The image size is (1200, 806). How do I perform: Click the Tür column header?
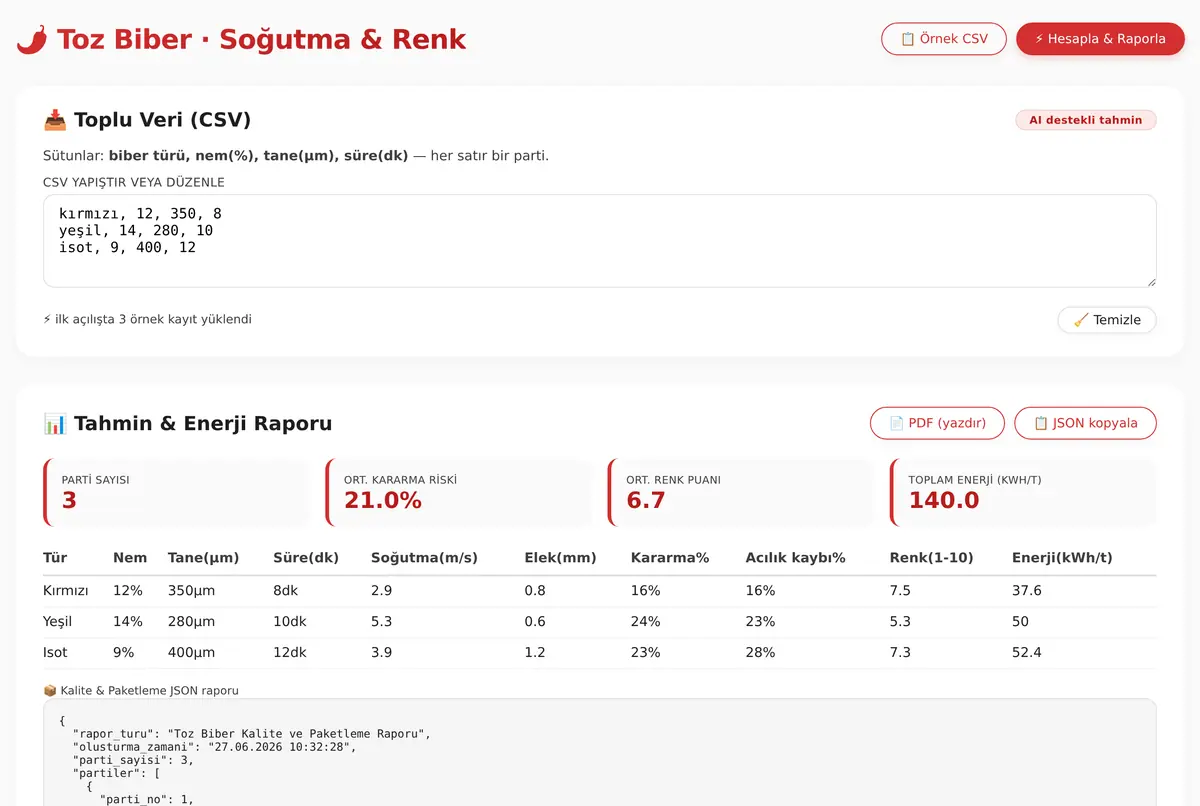pos(55,557)
